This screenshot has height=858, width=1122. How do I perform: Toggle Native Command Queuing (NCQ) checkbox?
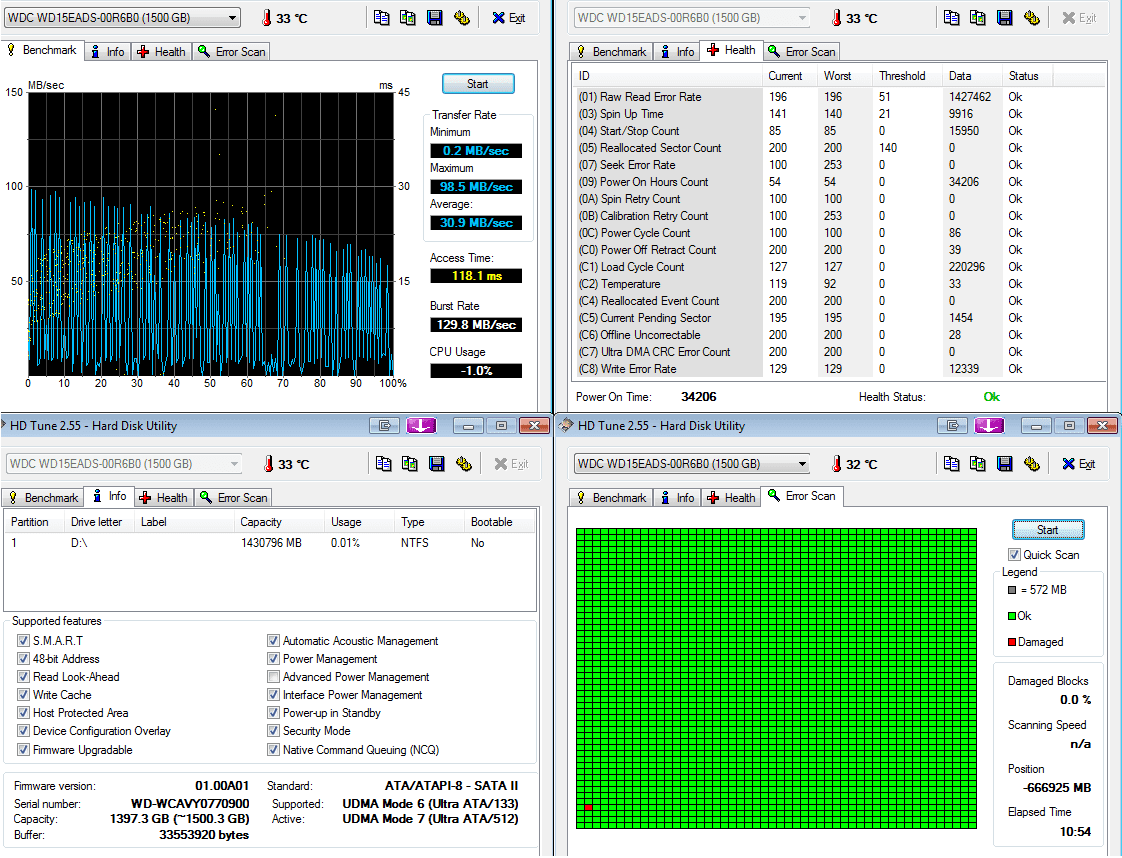pos(273,749)
